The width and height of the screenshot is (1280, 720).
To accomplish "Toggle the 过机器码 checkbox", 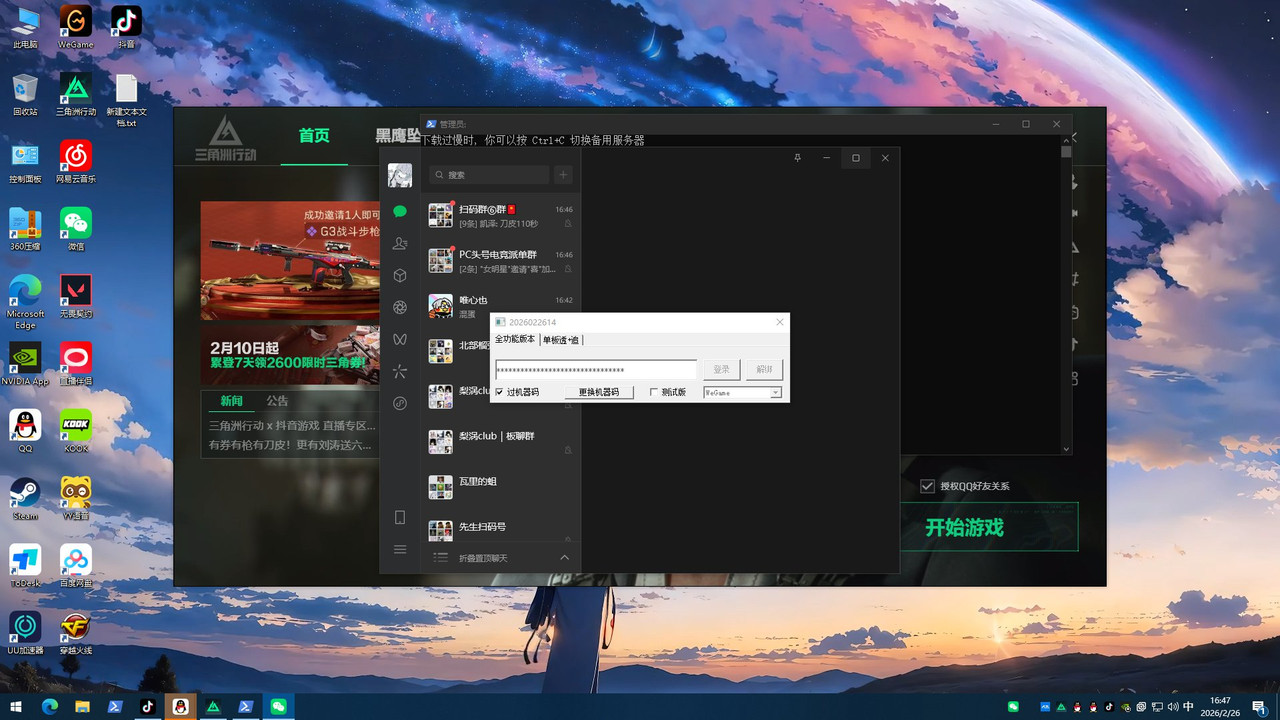I will tap(500, 393).
